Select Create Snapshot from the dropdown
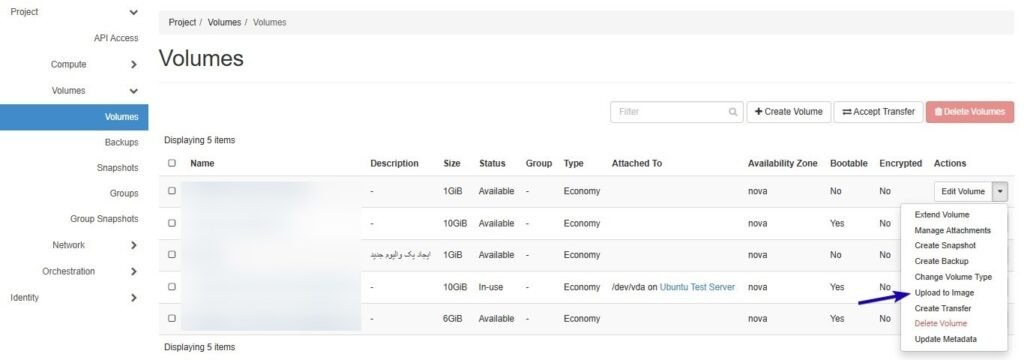Screen dimensions: 1024x360 (x=945, y=246)
